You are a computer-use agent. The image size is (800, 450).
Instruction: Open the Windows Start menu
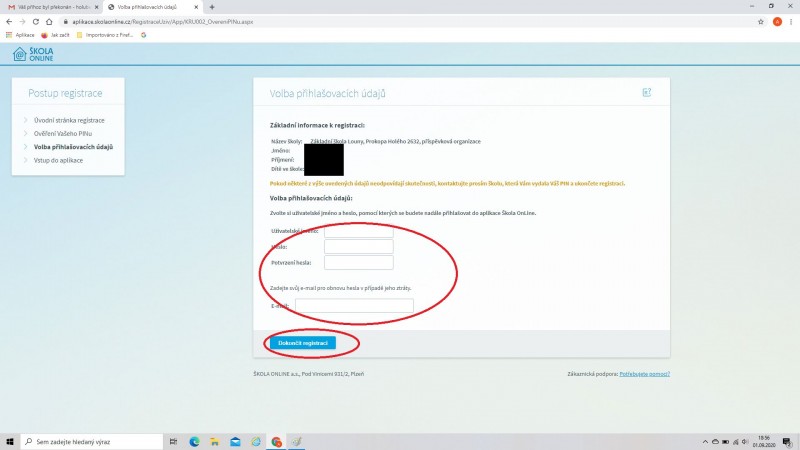10,441
